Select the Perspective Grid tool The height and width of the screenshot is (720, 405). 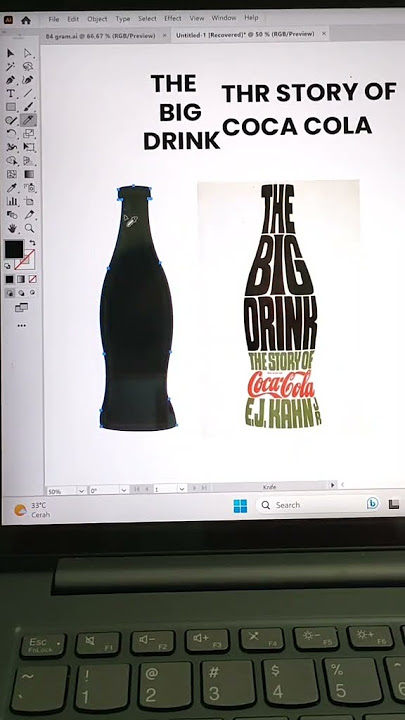(x=29, y=161)
